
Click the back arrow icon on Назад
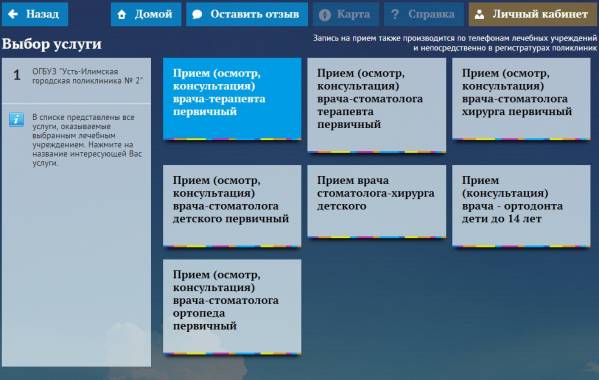(x=13, y=14)
